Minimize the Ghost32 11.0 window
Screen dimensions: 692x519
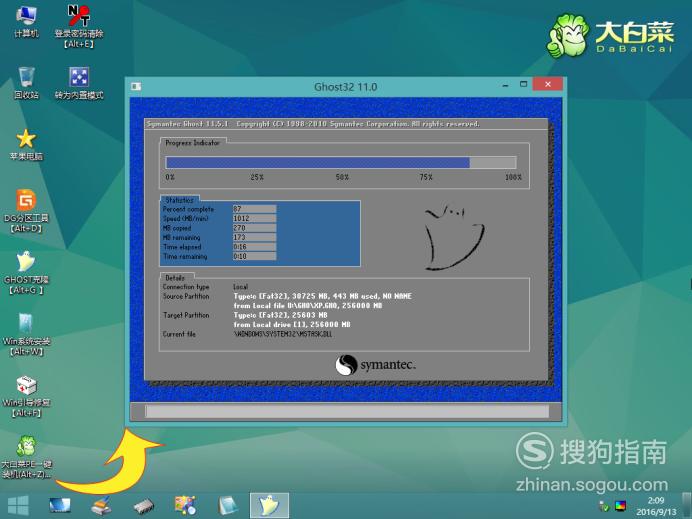(x=505, y=85)
